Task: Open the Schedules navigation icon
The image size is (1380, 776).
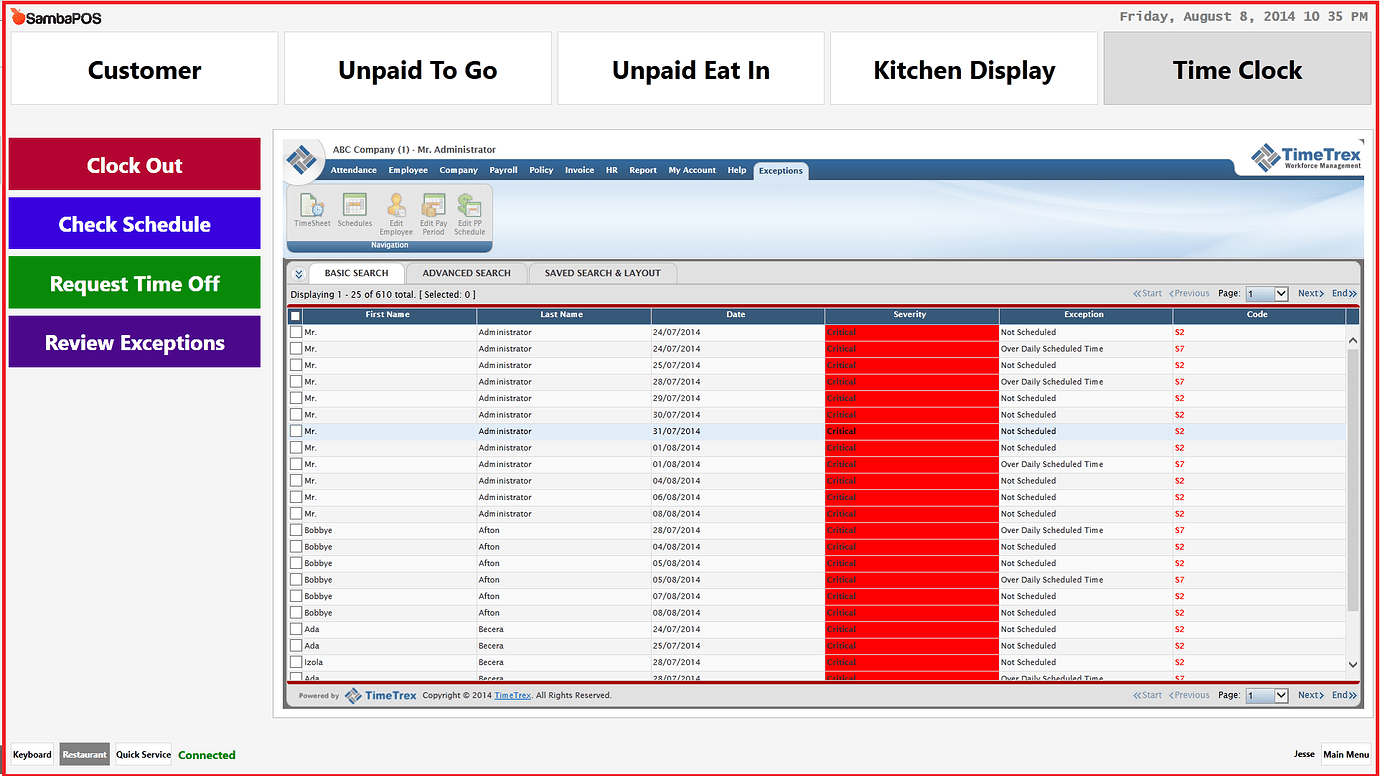Action: pyautogui.click(x=354, y=210)
